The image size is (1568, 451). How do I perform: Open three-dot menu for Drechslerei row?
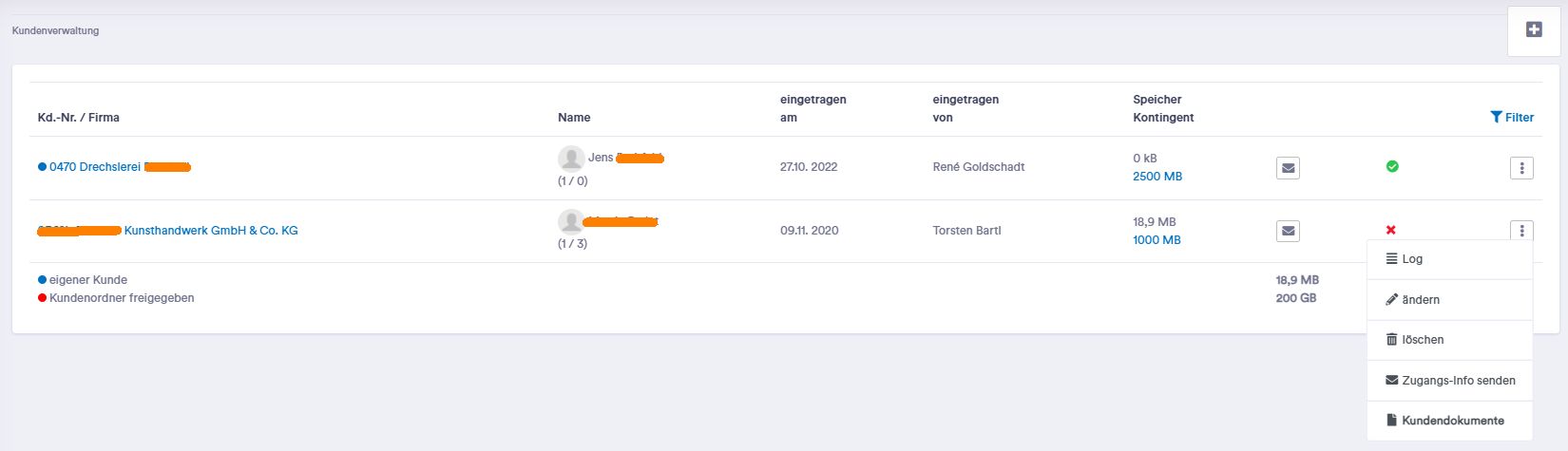[1521, 168]
